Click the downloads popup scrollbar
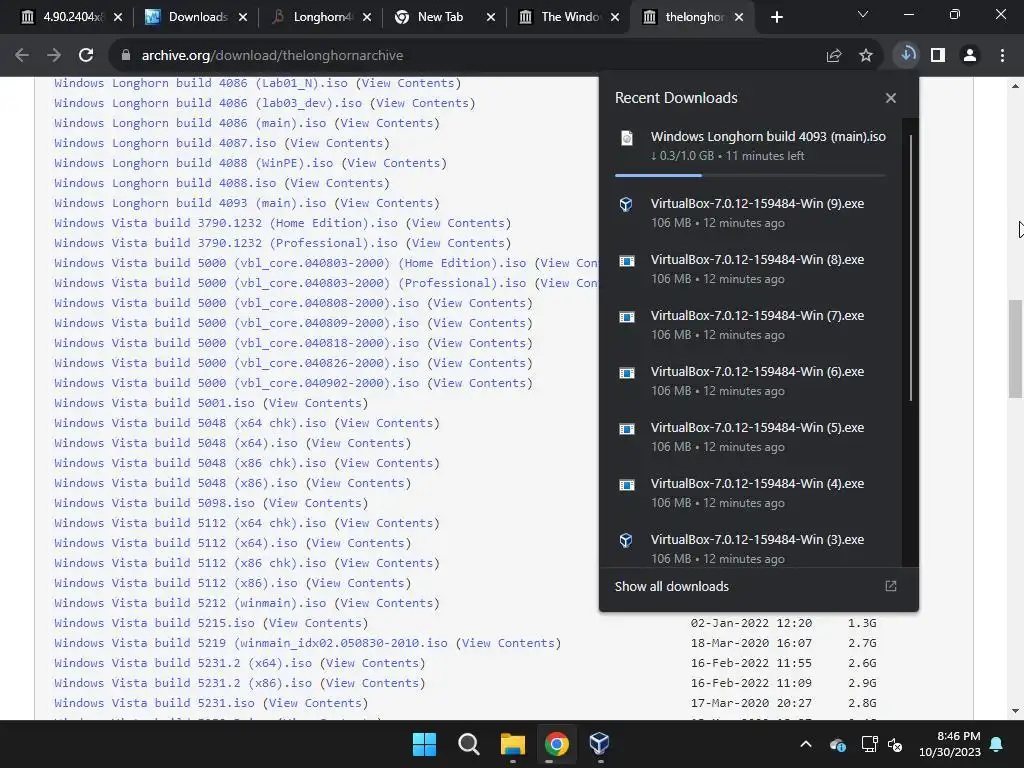 pyautogui.click(x=910, y=268)
